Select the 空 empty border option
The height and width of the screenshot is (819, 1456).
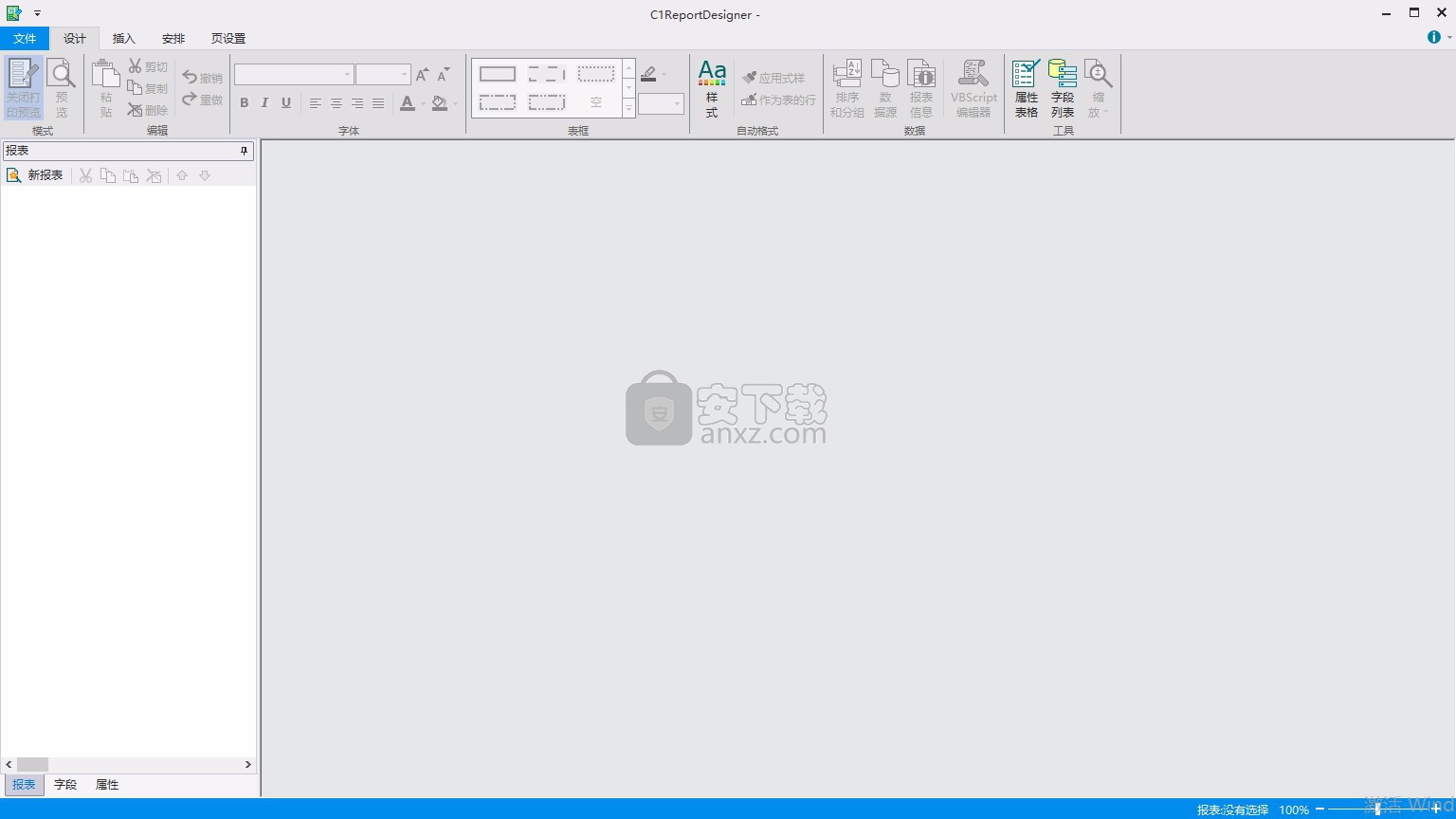point(596,101)
